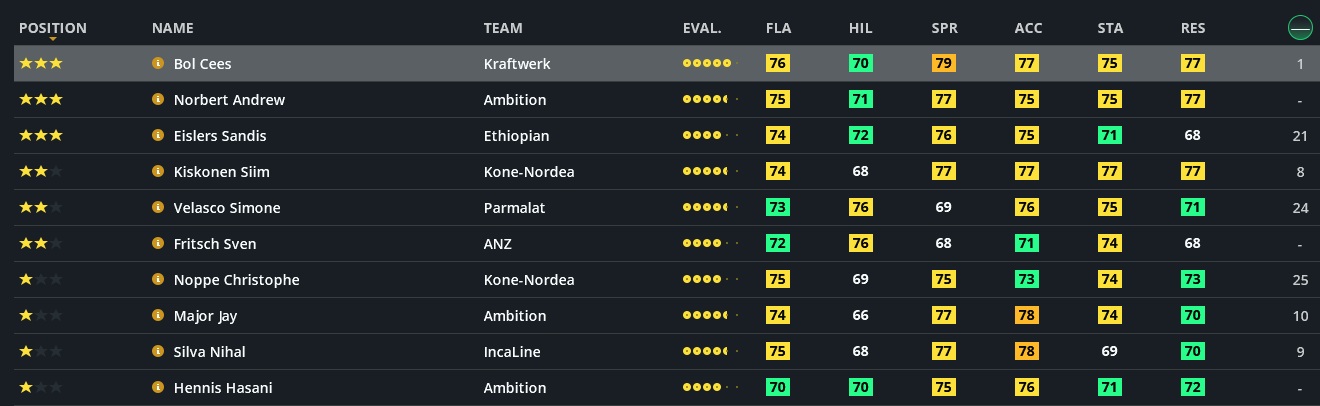This screenshot has width=1320, height=406.
Task: Click info icon beside Norbert Andrew
Action: (x=158, y=99)
